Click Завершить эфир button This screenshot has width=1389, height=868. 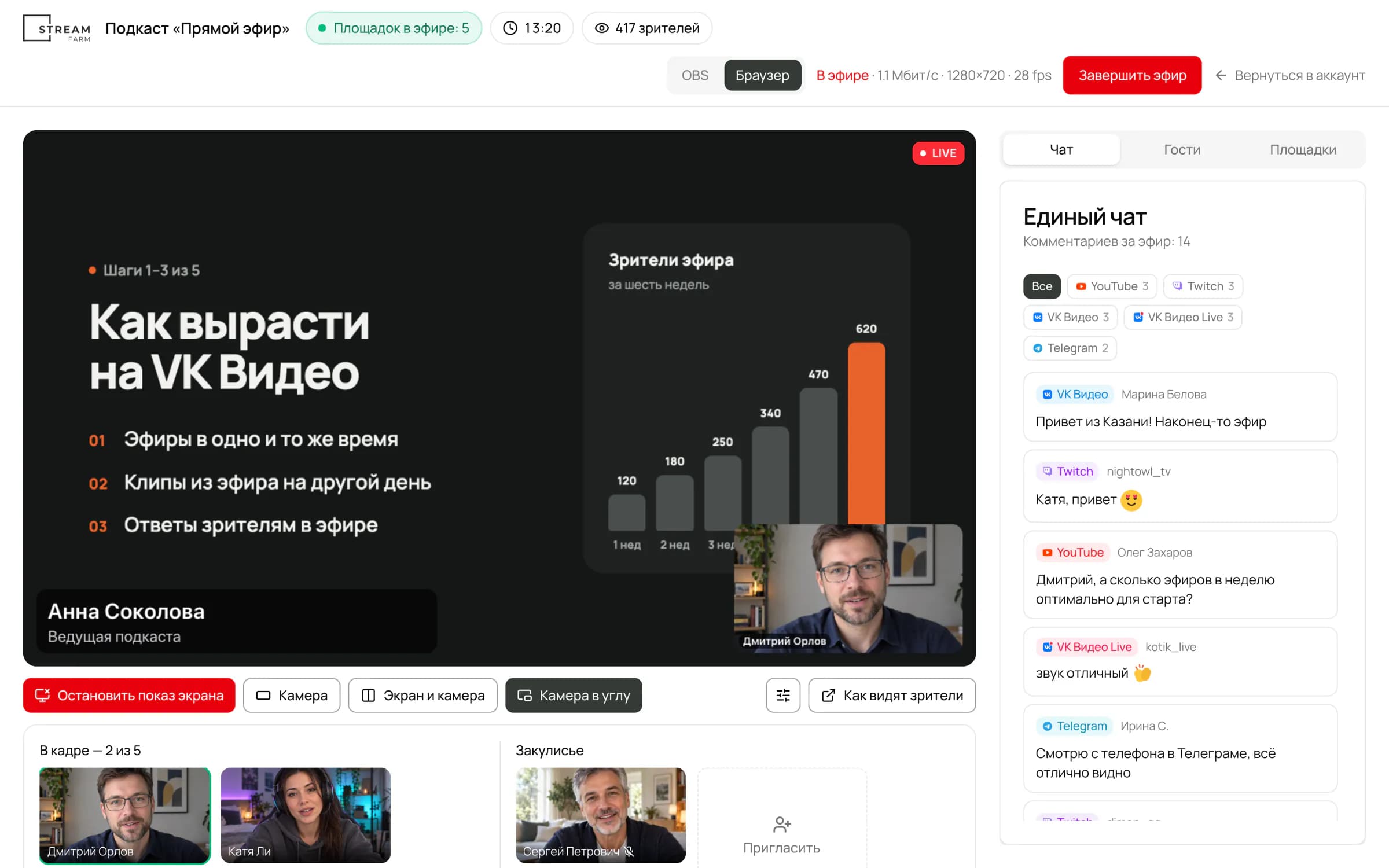click(1132, 75)
